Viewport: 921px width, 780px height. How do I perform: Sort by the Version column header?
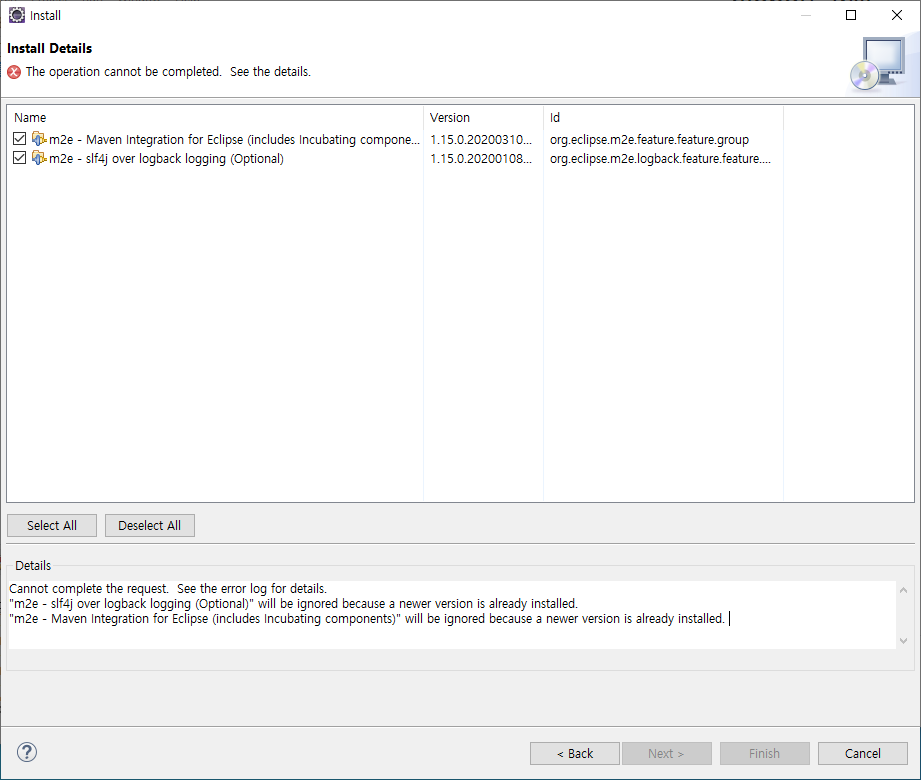click(483, 117)
